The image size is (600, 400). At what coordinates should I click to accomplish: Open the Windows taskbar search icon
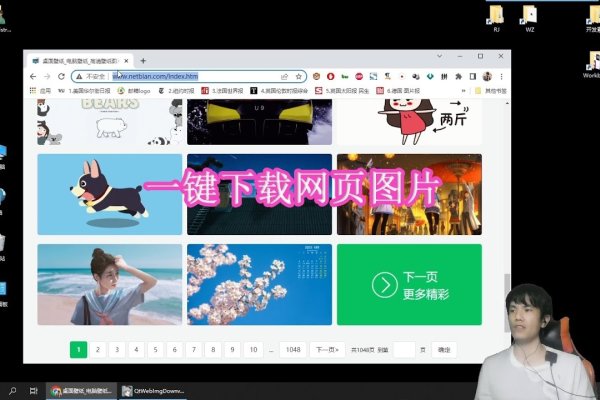tap(13, 391)
